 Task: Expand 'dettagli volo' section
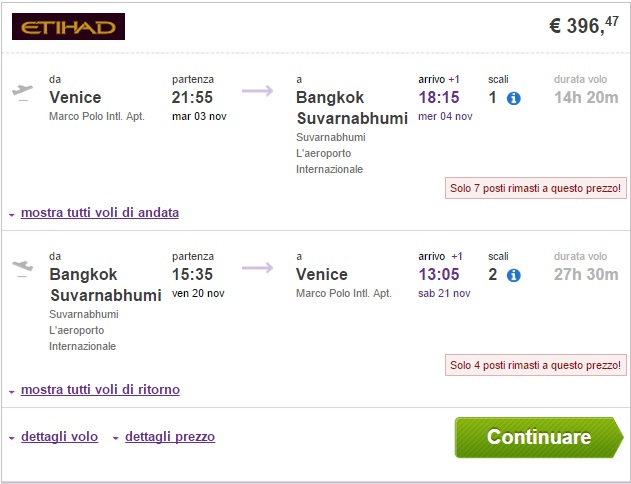[x=59, y=437]
